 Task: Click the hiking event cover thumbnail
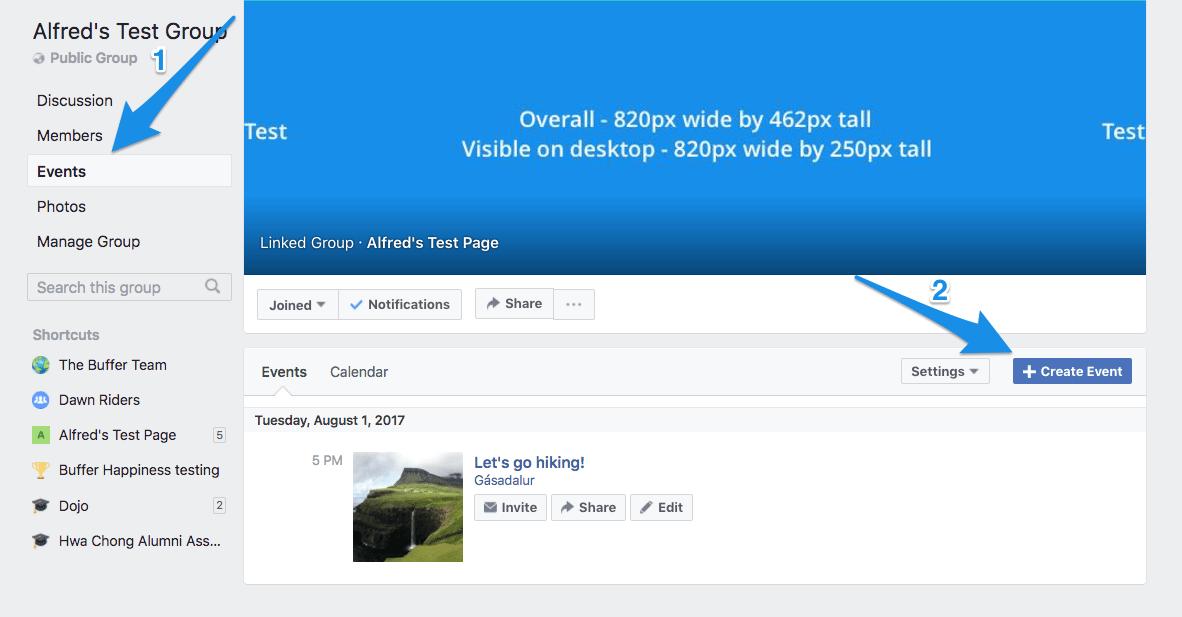pos(407,505)
